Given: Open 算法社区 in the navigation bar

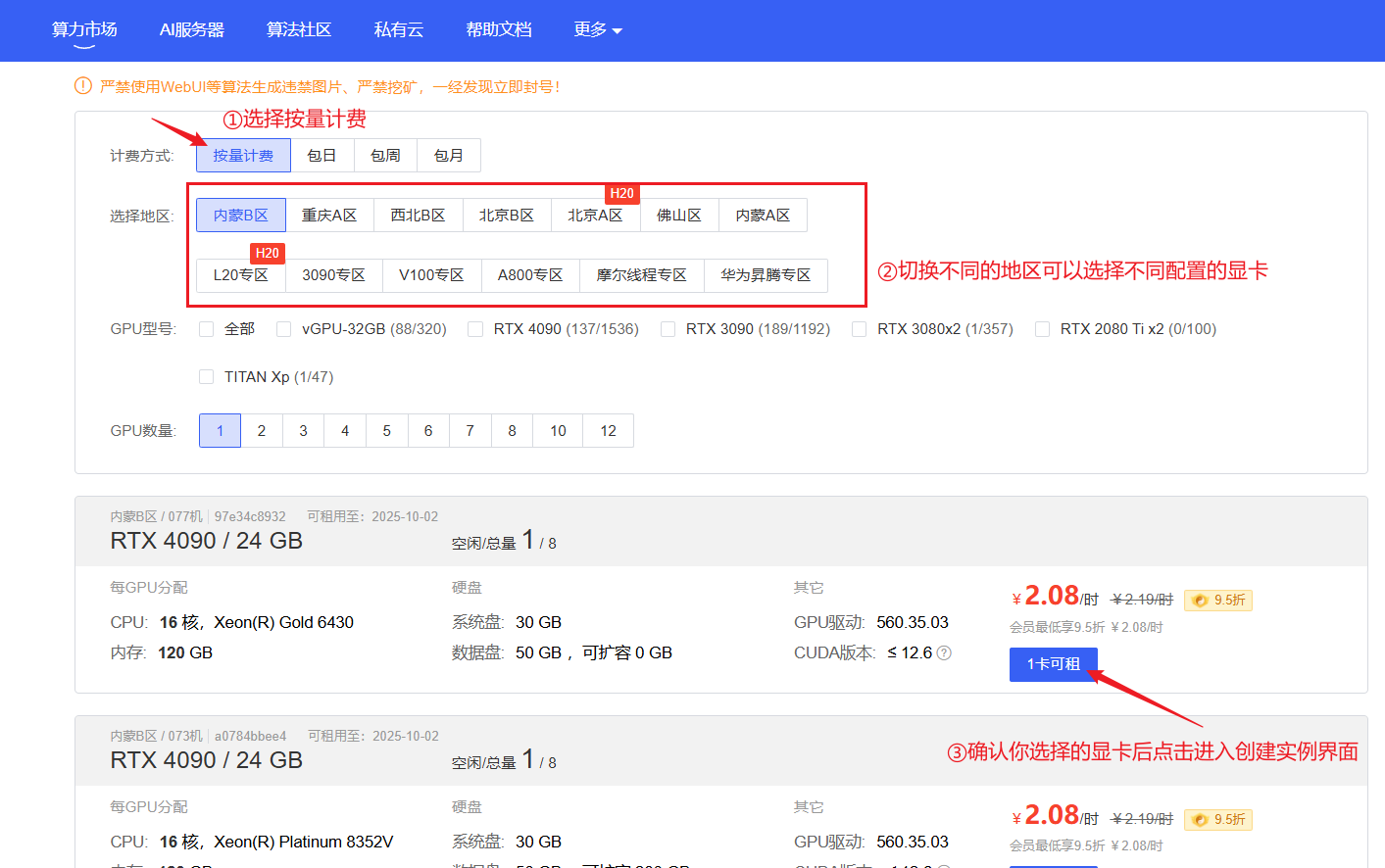Looking at the screenshot, I should click(299, 29).
